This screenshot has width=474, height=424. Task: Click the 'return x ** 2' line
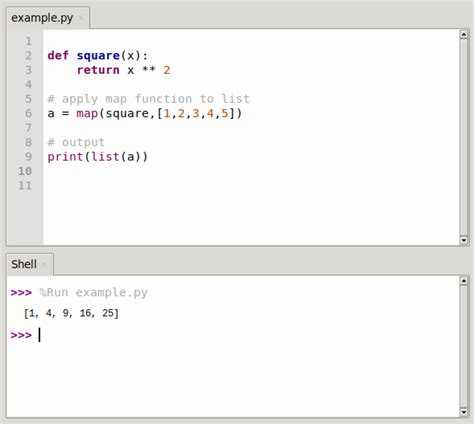pos(124,70)
